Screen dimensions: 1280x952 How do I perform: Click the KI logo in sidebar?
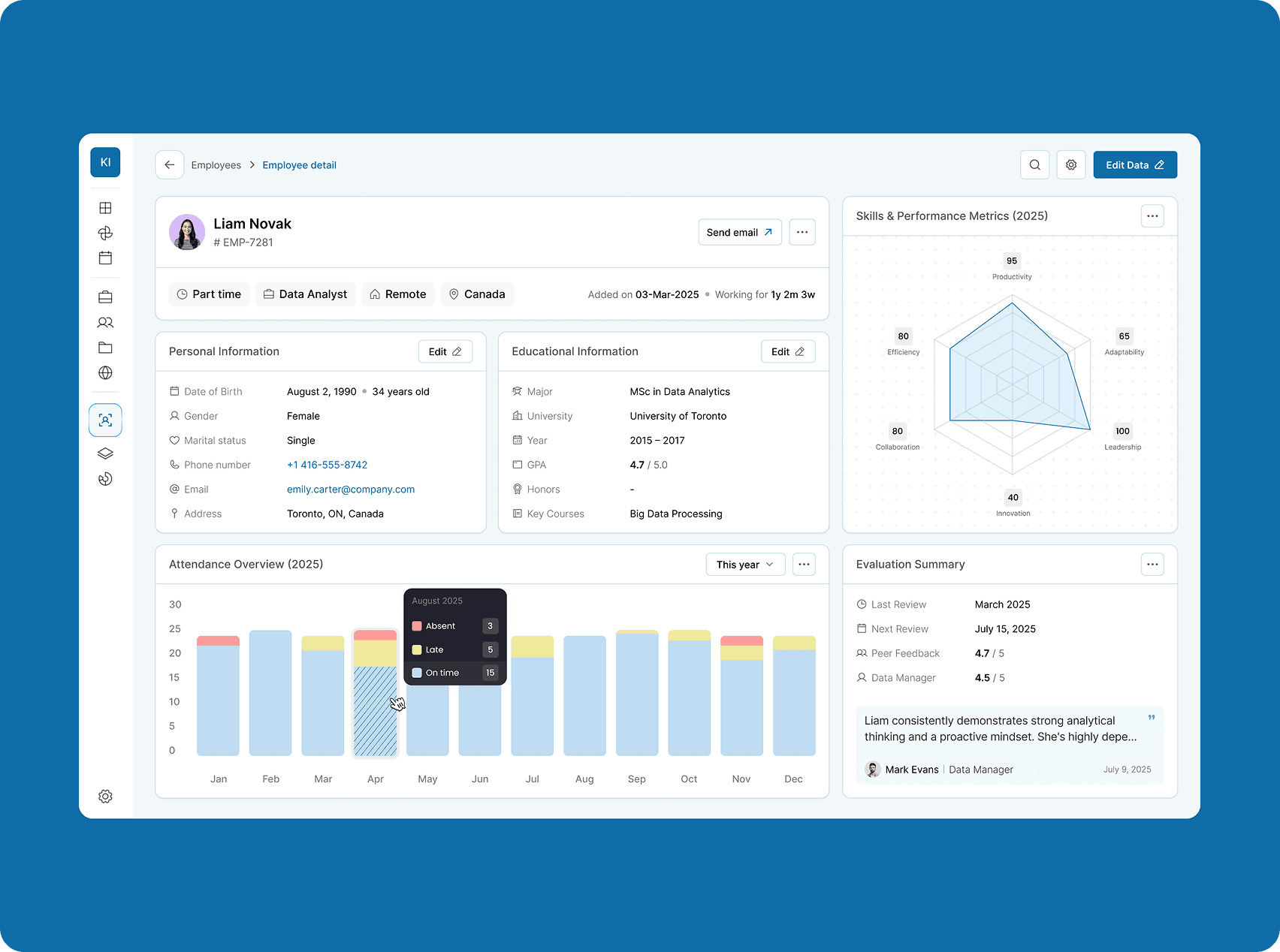coord(105,162)
